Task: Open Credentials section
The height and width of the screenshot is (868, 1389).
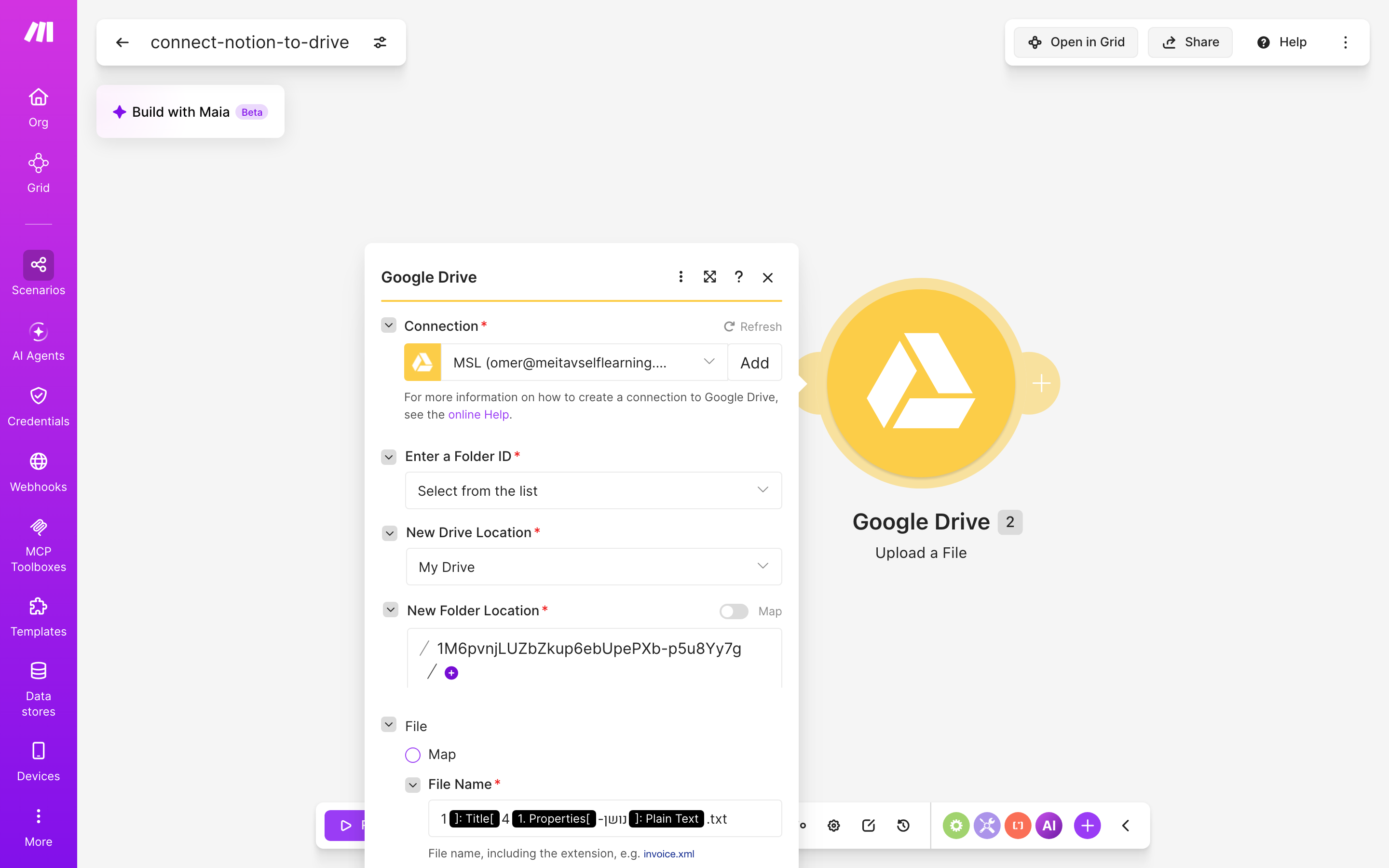Action: coord(39,407)
